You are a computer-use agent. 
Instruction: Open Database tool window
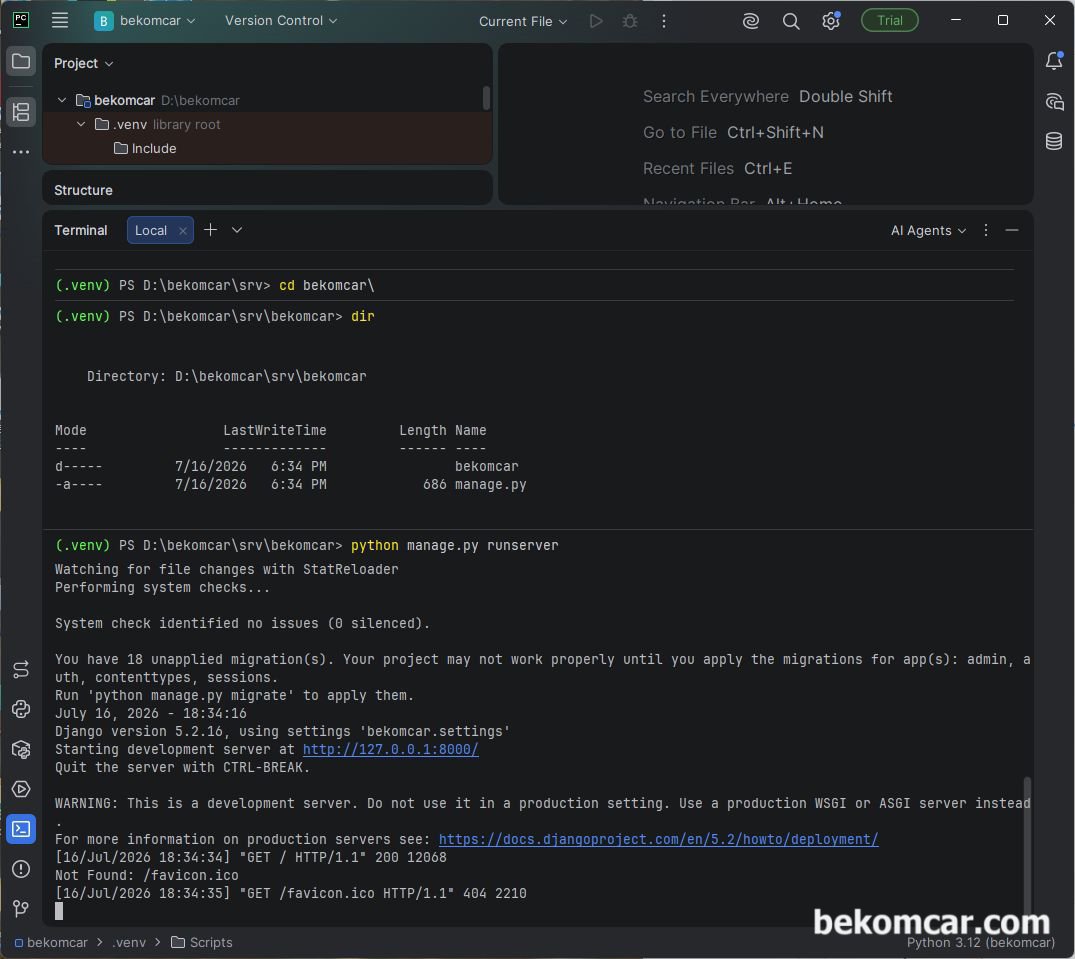pos(1054,141)
